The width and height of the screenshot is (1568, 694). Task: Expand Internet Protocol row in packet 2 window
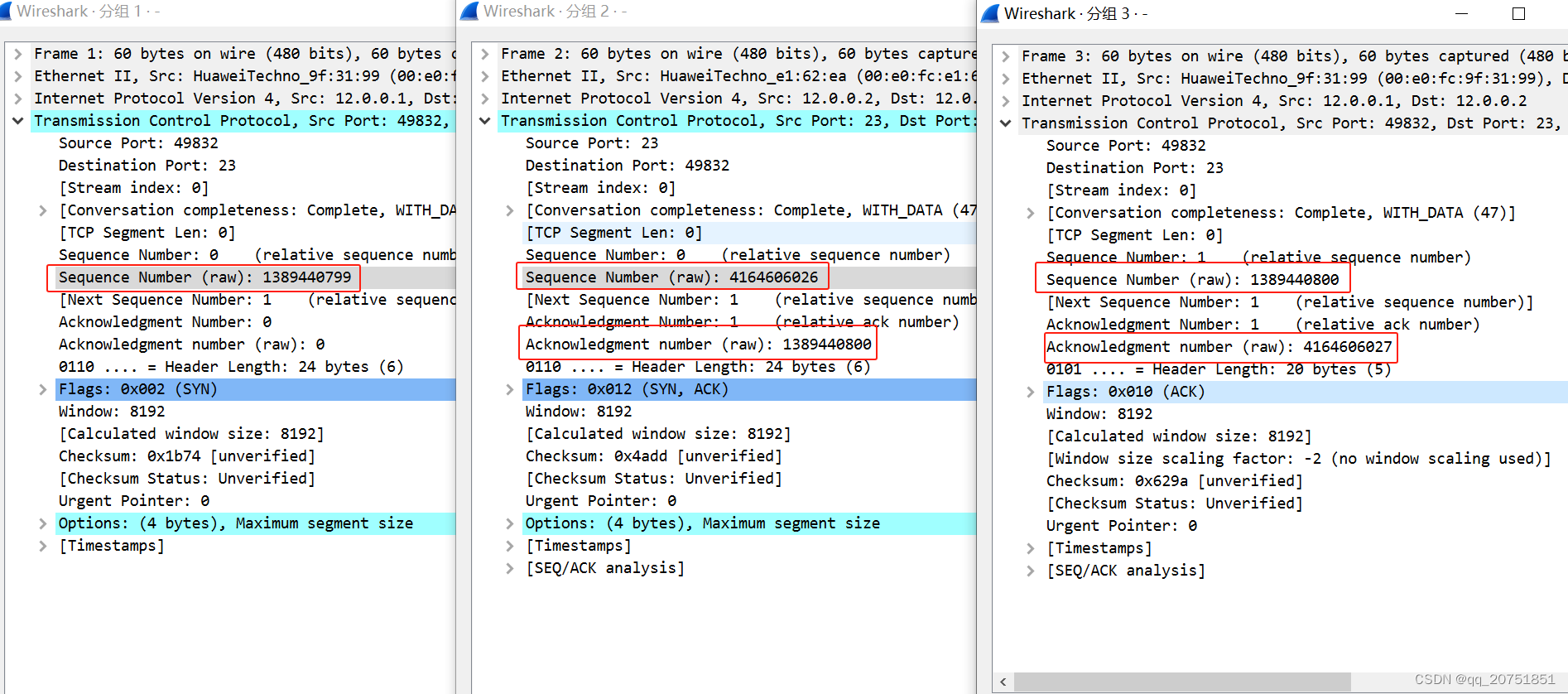[x=485, y=99]
